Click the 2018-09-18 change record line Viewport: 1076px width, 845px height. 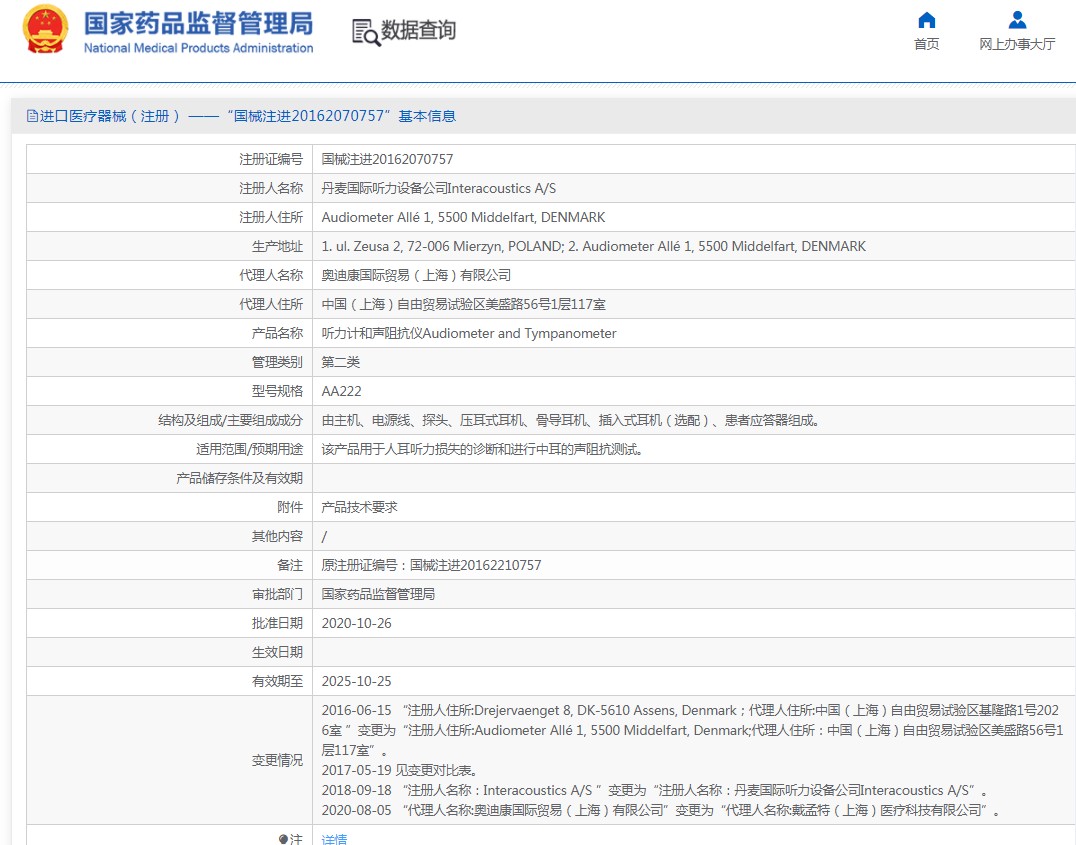pos(655,790)
